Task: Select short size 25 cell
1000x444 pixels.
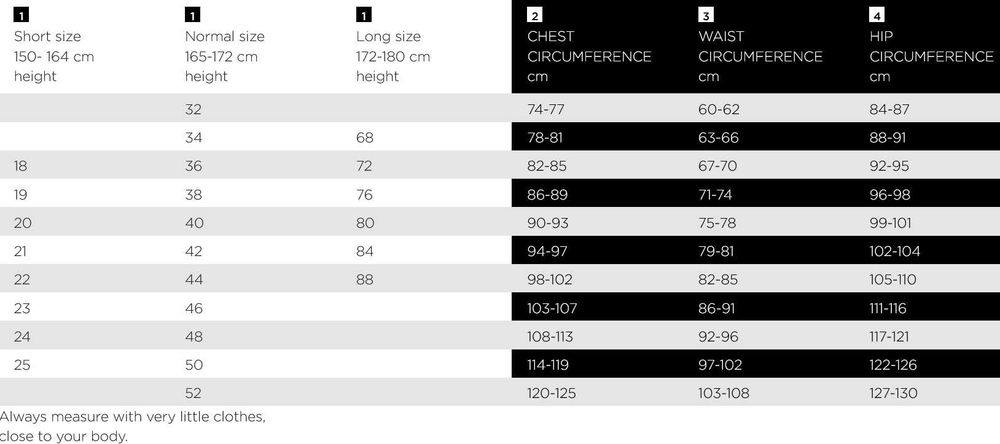Action: click(x=23, y=365)
